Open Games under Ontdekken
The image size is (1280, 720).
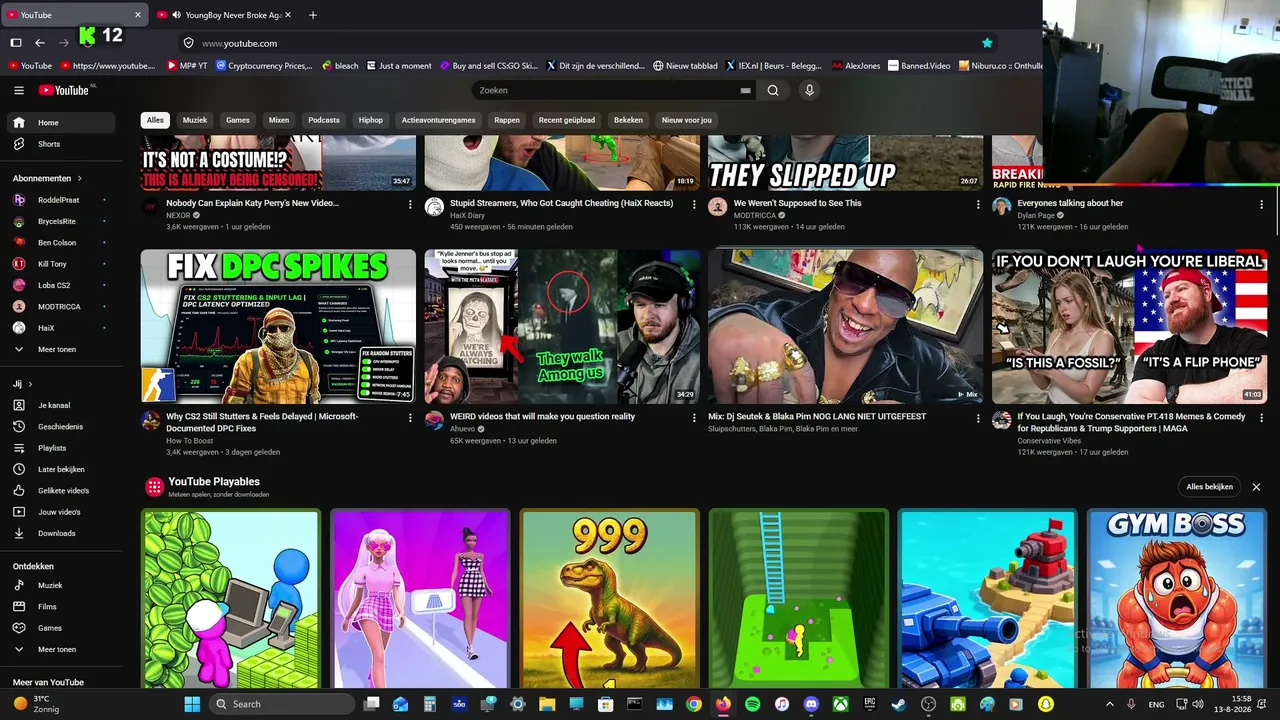pos(63,628)
